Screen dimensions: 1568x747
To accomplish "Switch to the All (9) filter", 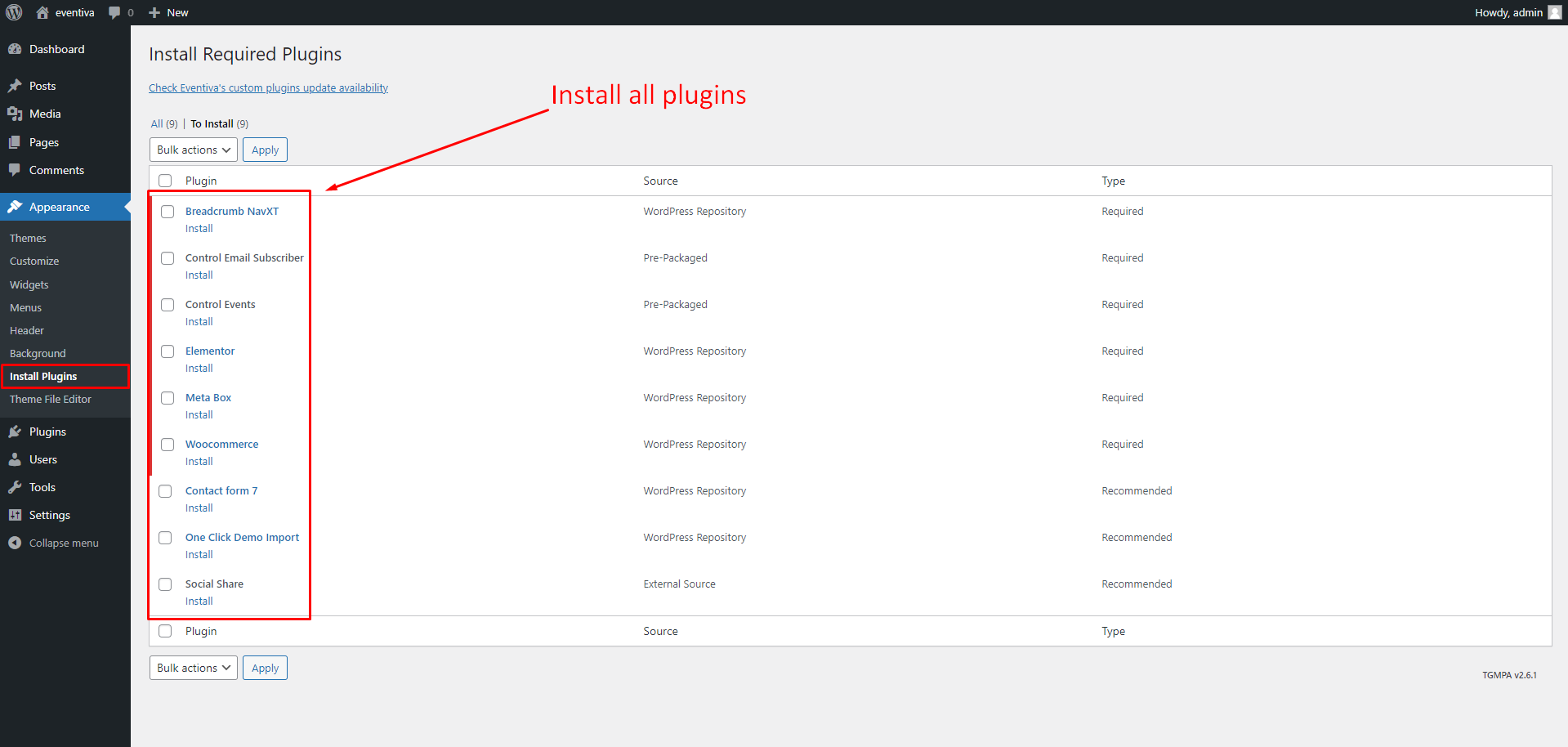I will pos(164,123).
